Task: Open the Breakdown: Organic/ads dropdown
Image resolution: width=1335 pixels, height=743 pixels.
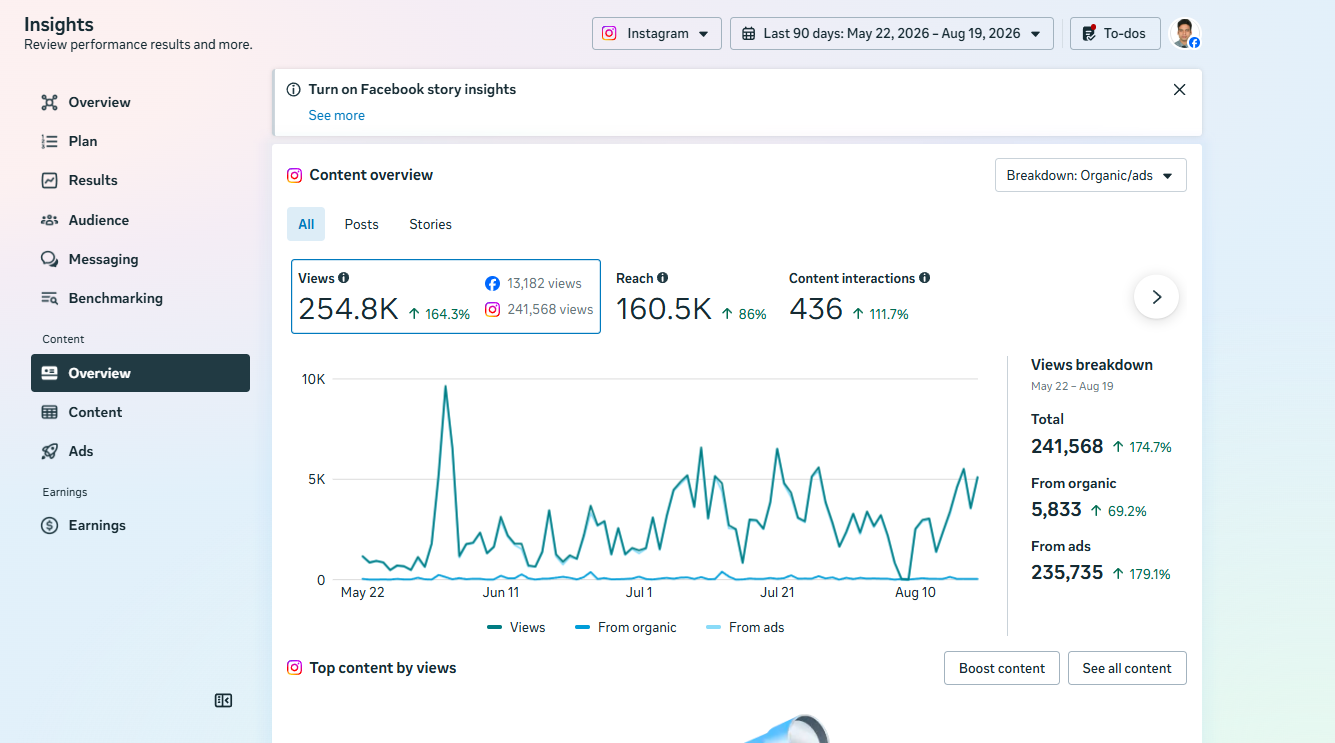Action: coord(1091,175)
